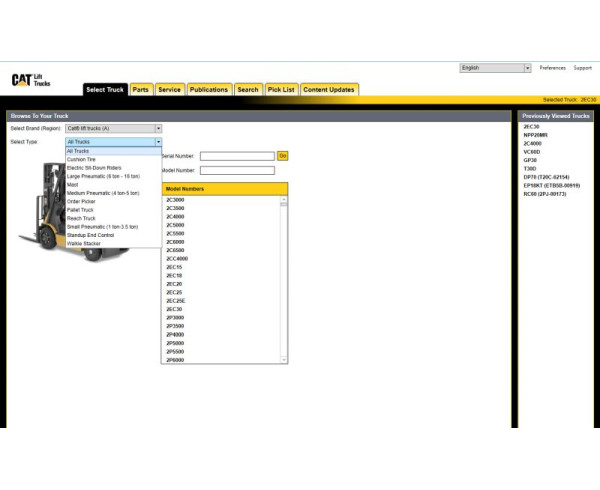Focus the Serial Number input field
Screen dimensions: 600x490
pos(236,156)
